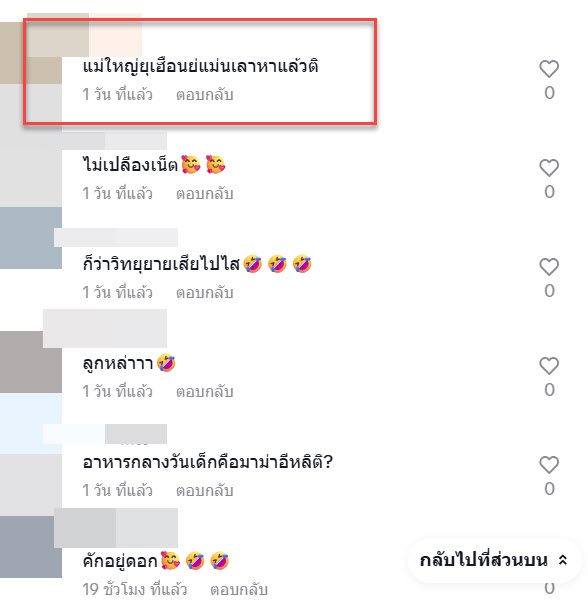Image resolution: width=588 pixels, height=610 pixels.
Task: Click the up chevrons in 'กลับไปที่ส่วนบน'
Action: click(562, 560)
